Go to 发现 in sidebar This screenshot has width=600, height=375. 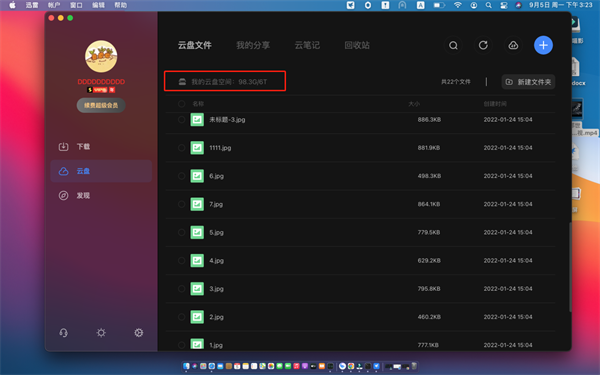click(x=101, y=196)
